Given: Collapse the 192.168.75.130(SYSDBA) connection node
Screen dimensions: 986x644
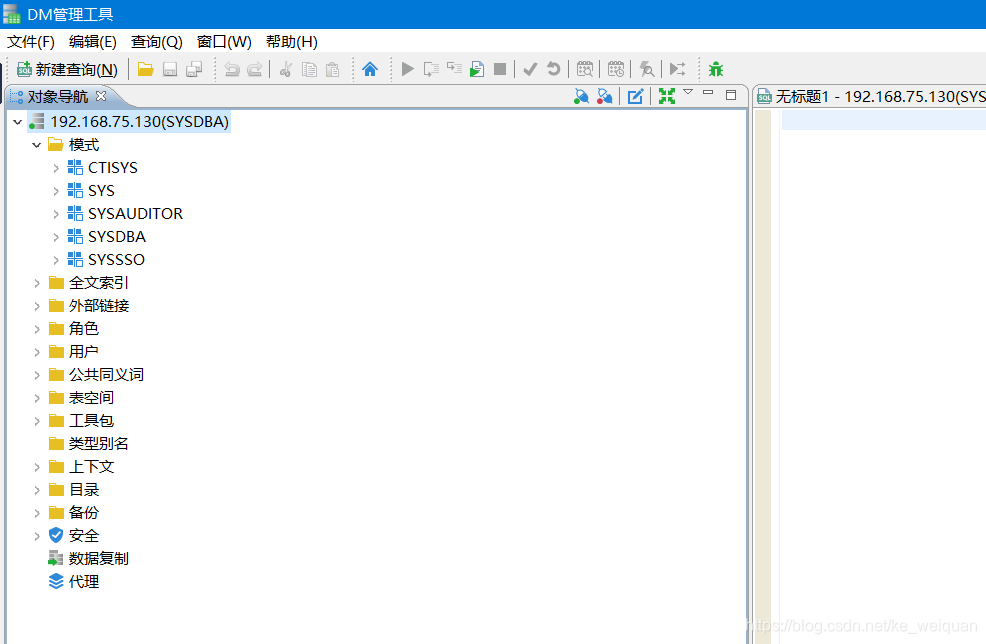Looking at the screenshot, I should pos(18,122).
